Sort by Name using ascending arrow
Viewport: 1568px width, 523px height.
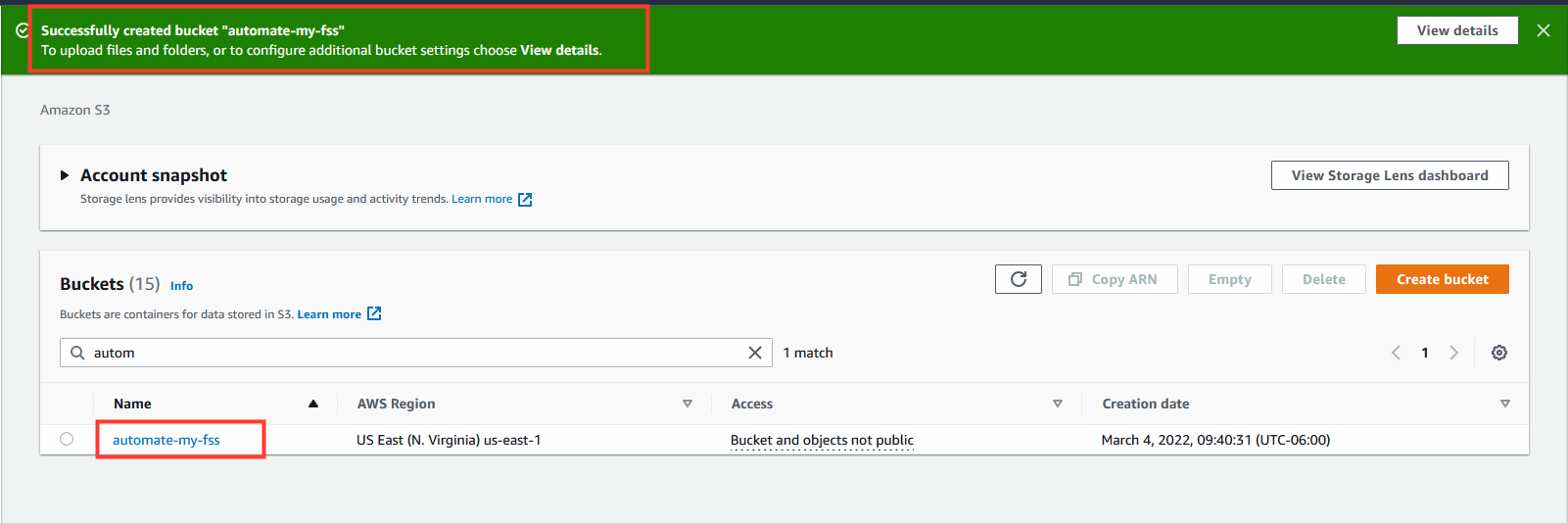click(313, 404)
